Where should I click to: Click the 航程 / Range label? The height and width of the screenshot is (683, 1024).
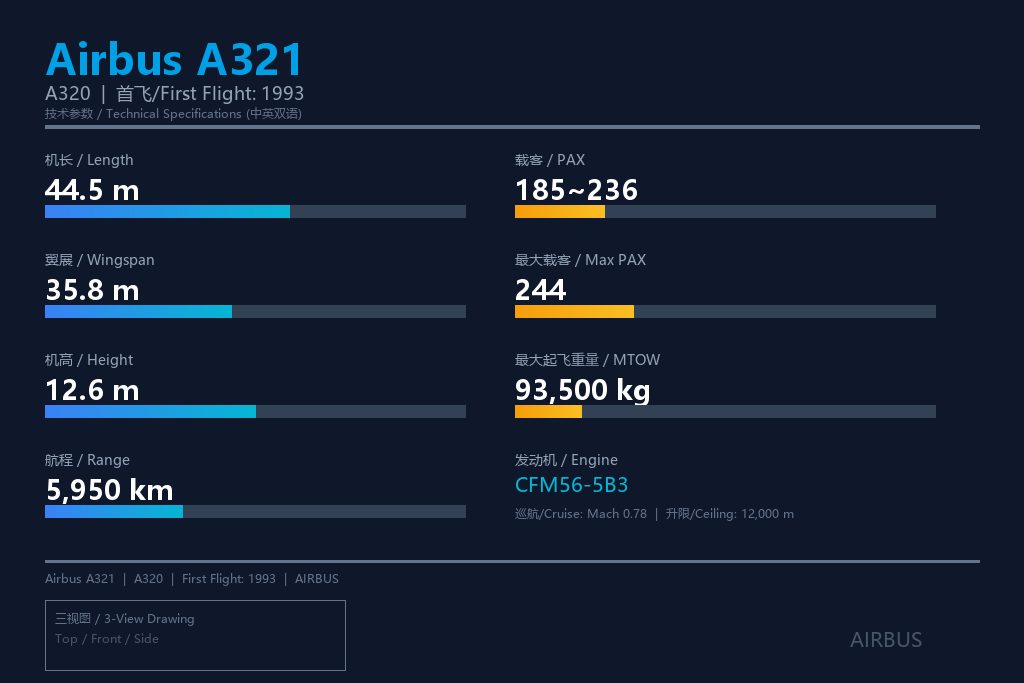(x=87, y=460)
